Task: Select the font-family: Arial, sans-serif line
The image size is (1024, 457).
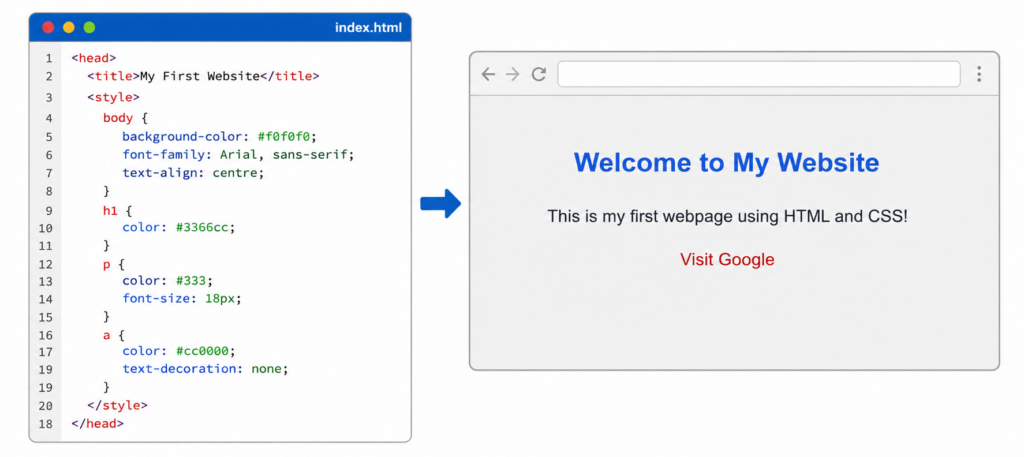Action: click(x=238, y=155)
